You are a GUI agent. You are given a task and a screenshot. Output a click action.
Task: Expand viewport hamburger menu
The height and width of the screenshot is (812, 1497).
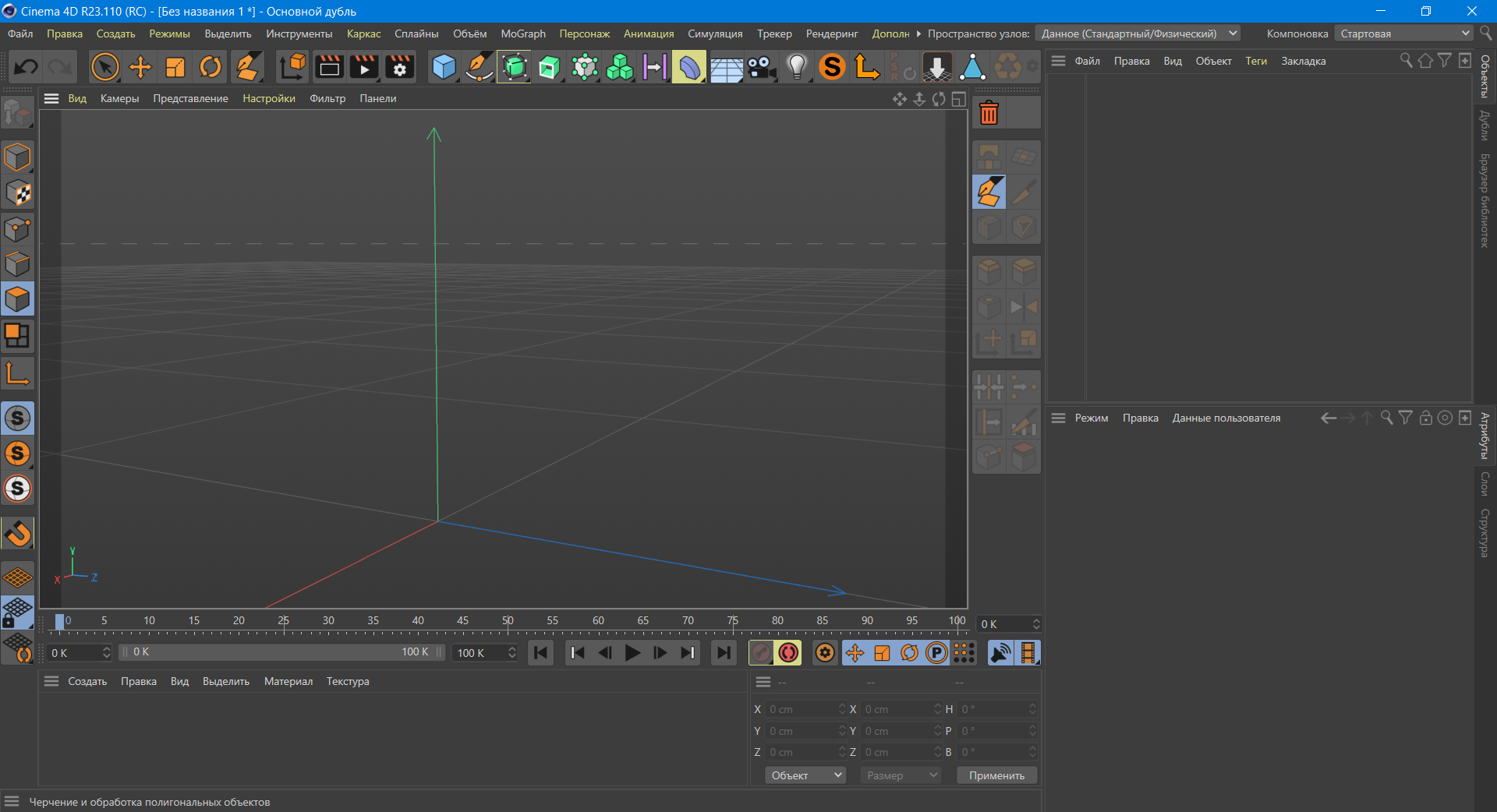(x=51, y=99)
